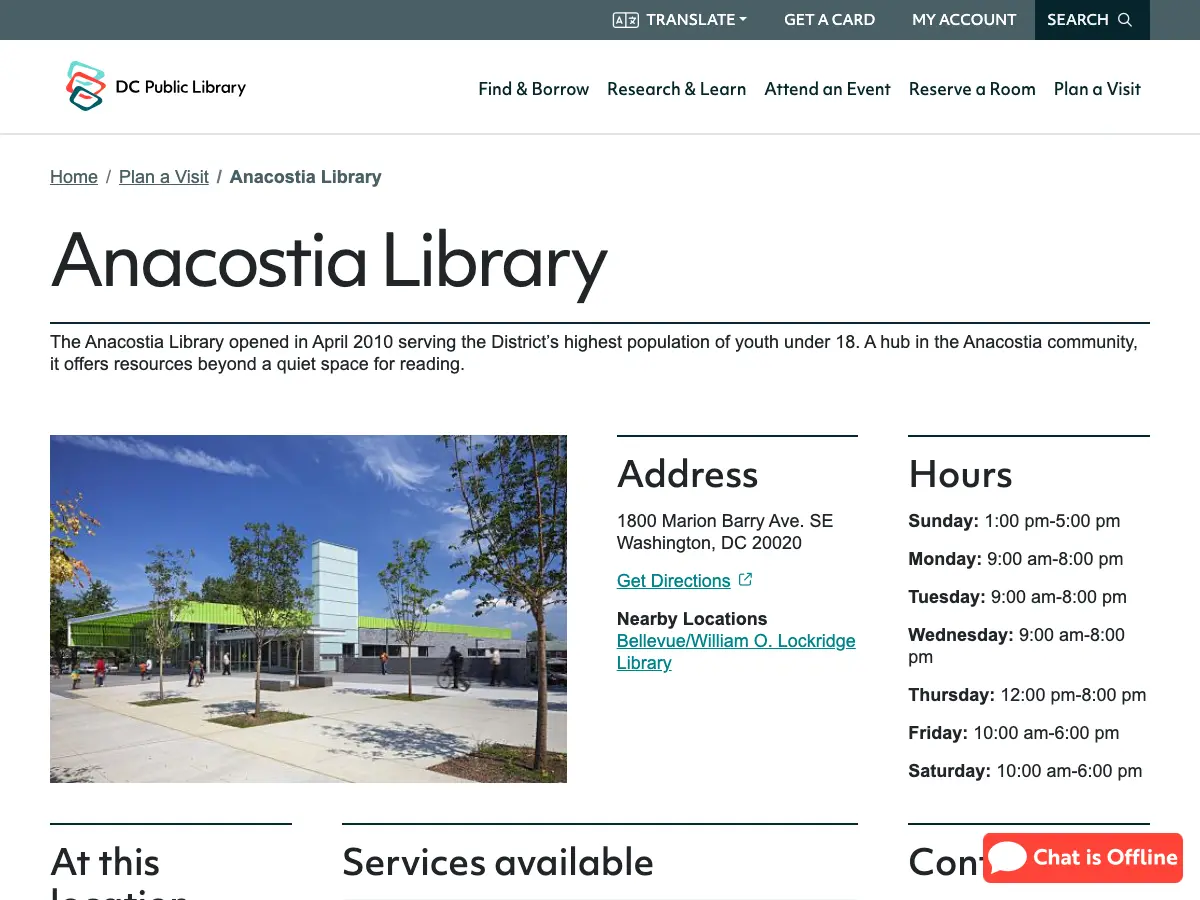The width and height of the screenshot is (1200, 900).
Task: Click the Chat is Offline button
Action: [1083, 858]
